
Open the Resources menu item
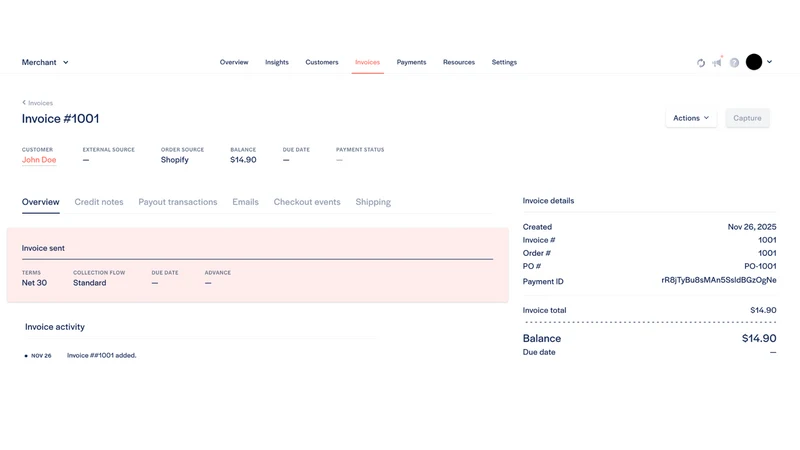[459, 62]
